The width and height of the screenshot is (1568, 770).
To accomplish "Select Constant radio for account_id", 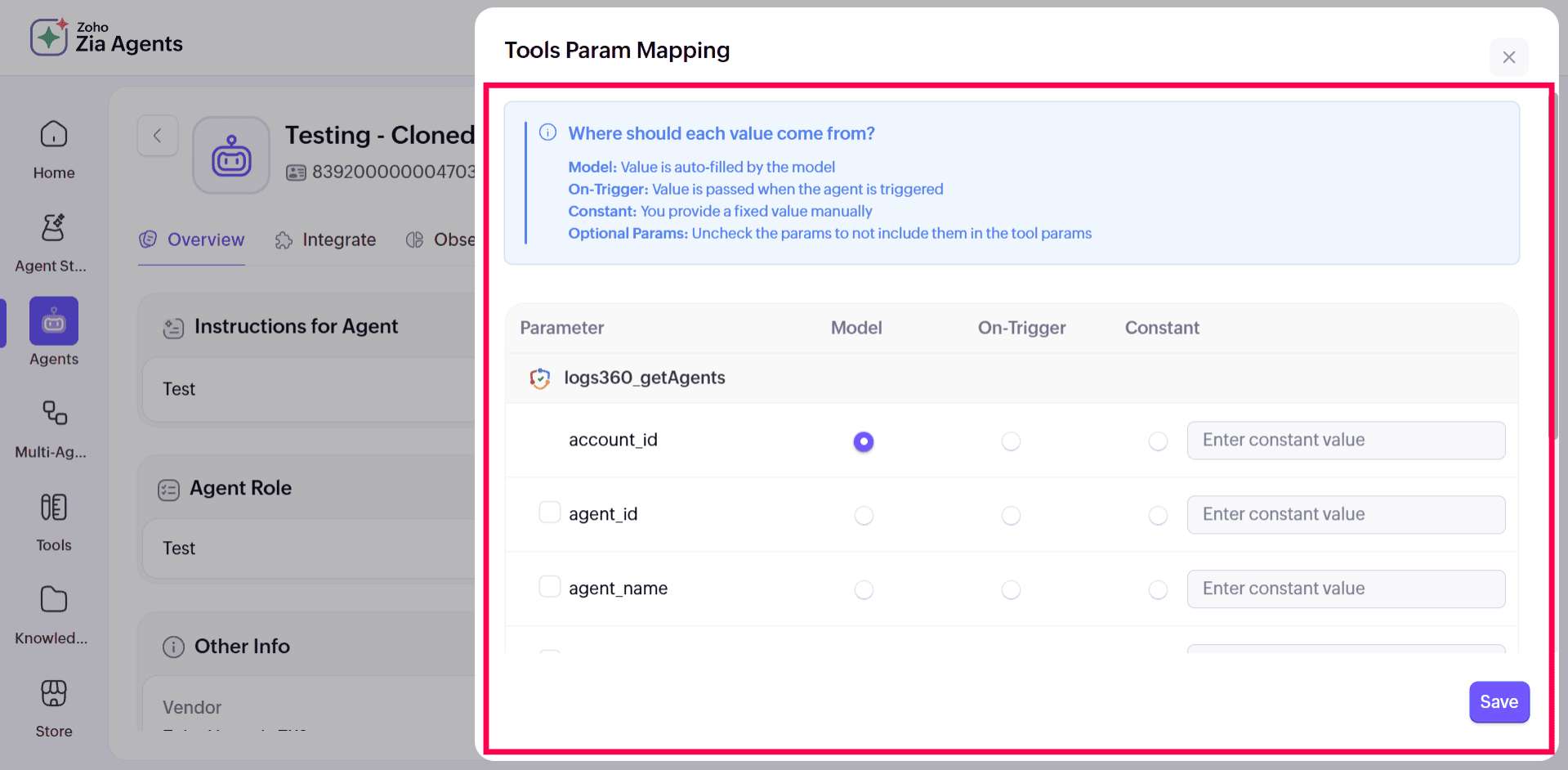I will click(x=1158, y=441).
